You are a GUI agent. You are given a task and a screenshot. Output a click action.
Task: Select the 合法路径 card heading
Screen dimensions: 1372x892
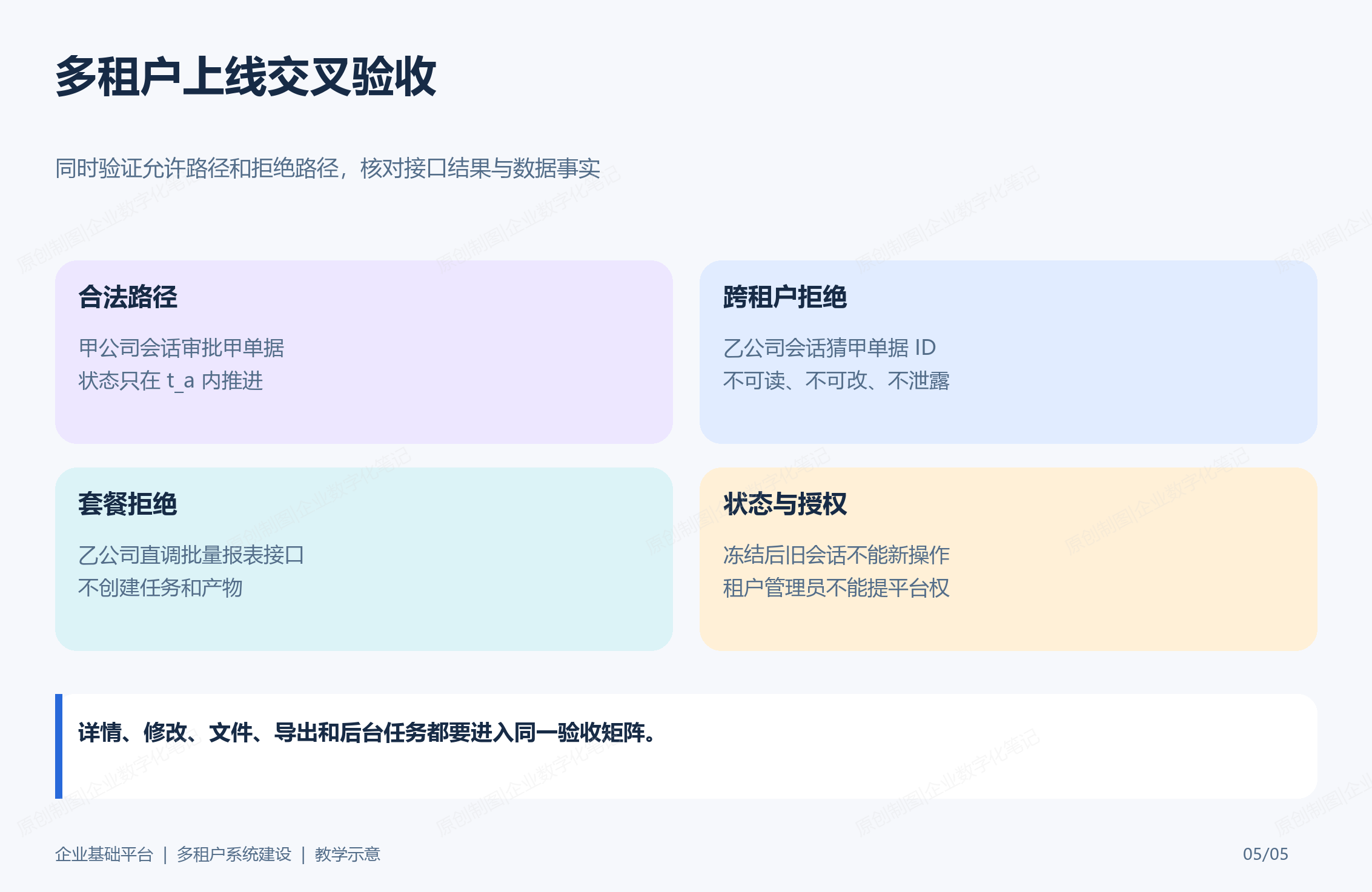(128, 297)
